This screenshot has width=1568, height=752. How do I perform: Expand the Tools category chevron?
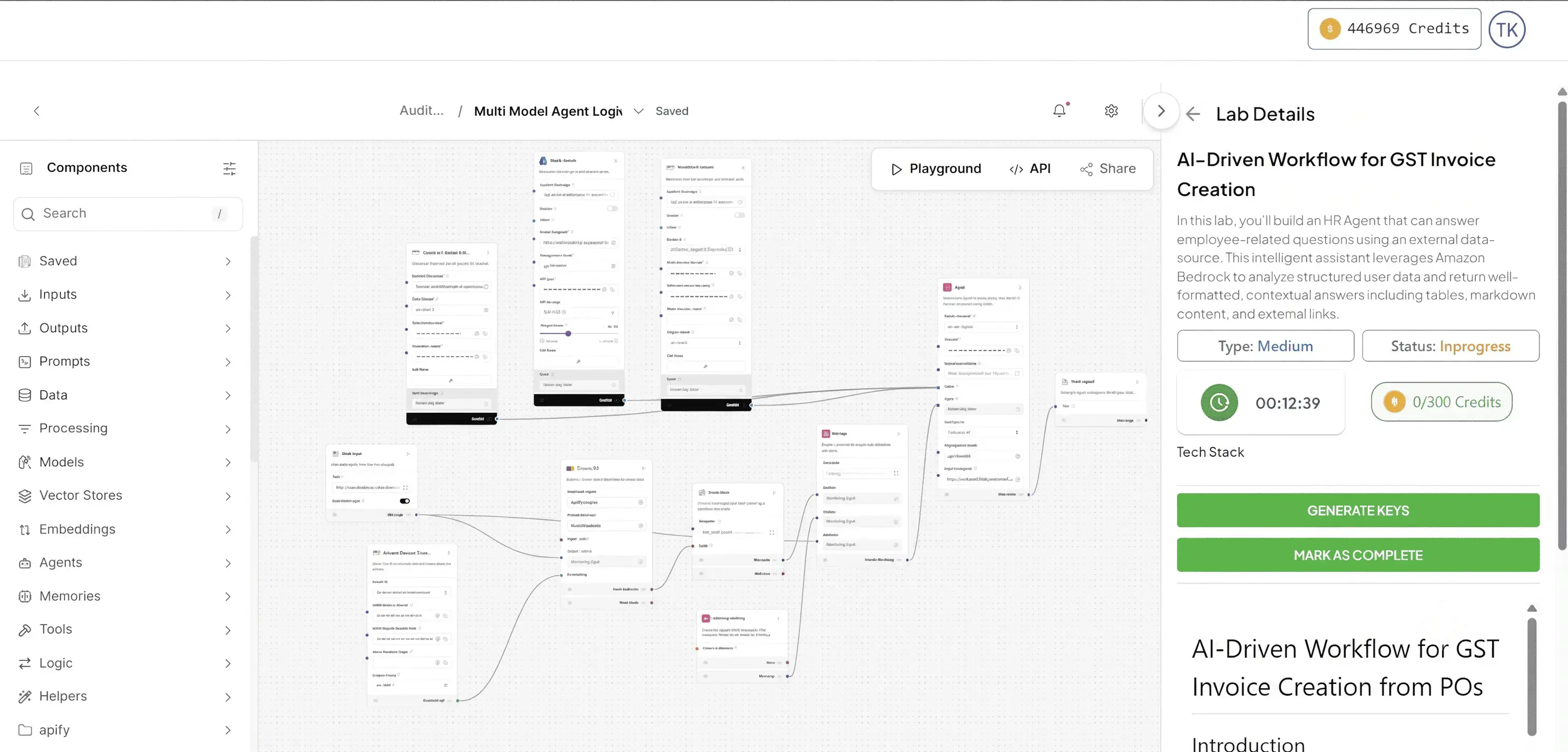228,630
